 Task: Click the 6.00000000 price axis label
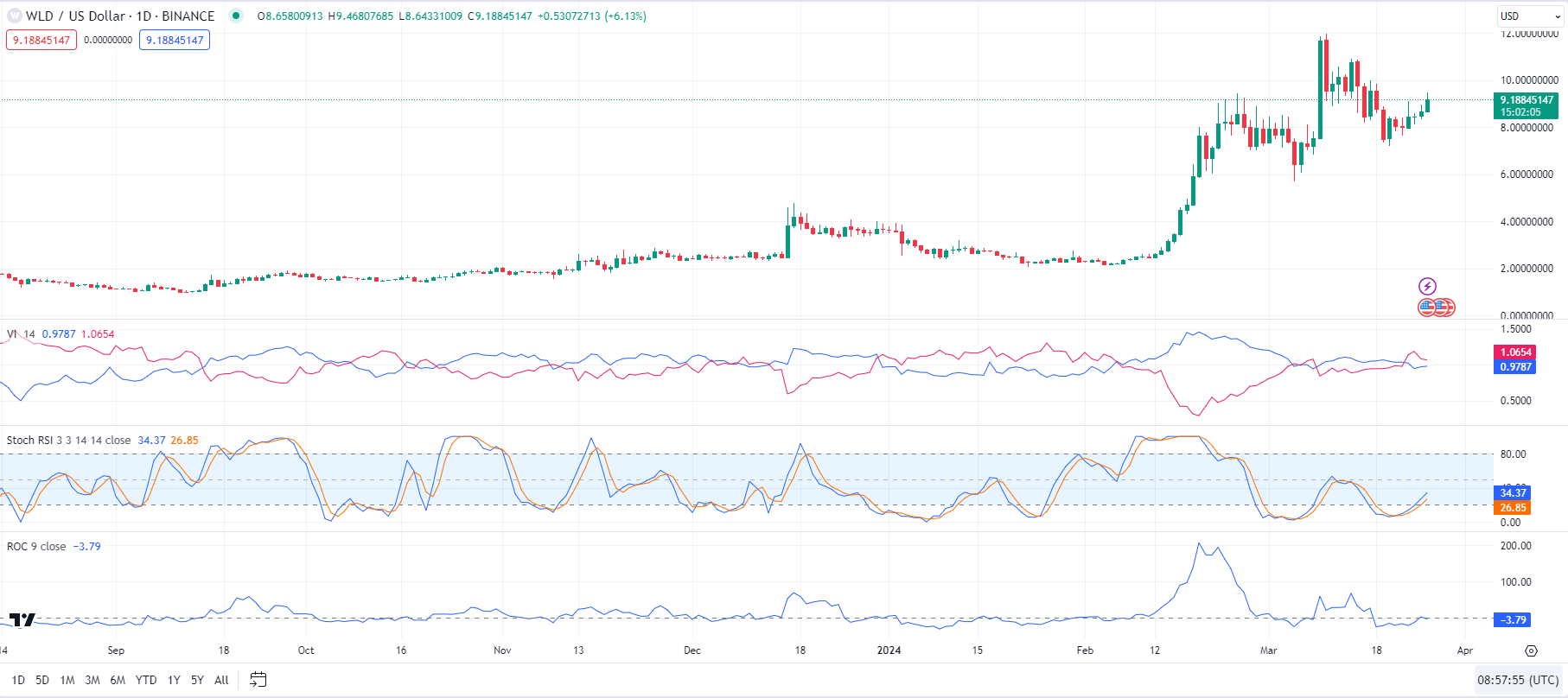coord(1527,174)
